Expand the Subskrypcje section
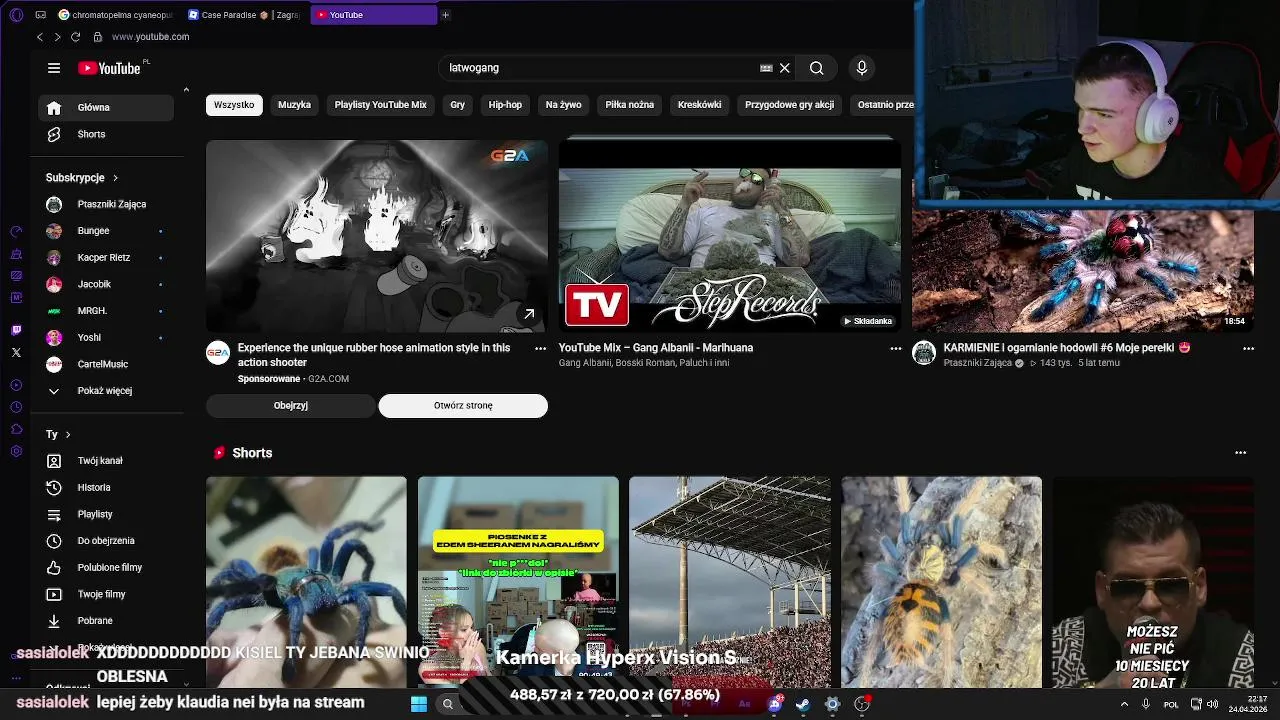This screenshot has width=1280, height=720. click(x=82, y=178)
